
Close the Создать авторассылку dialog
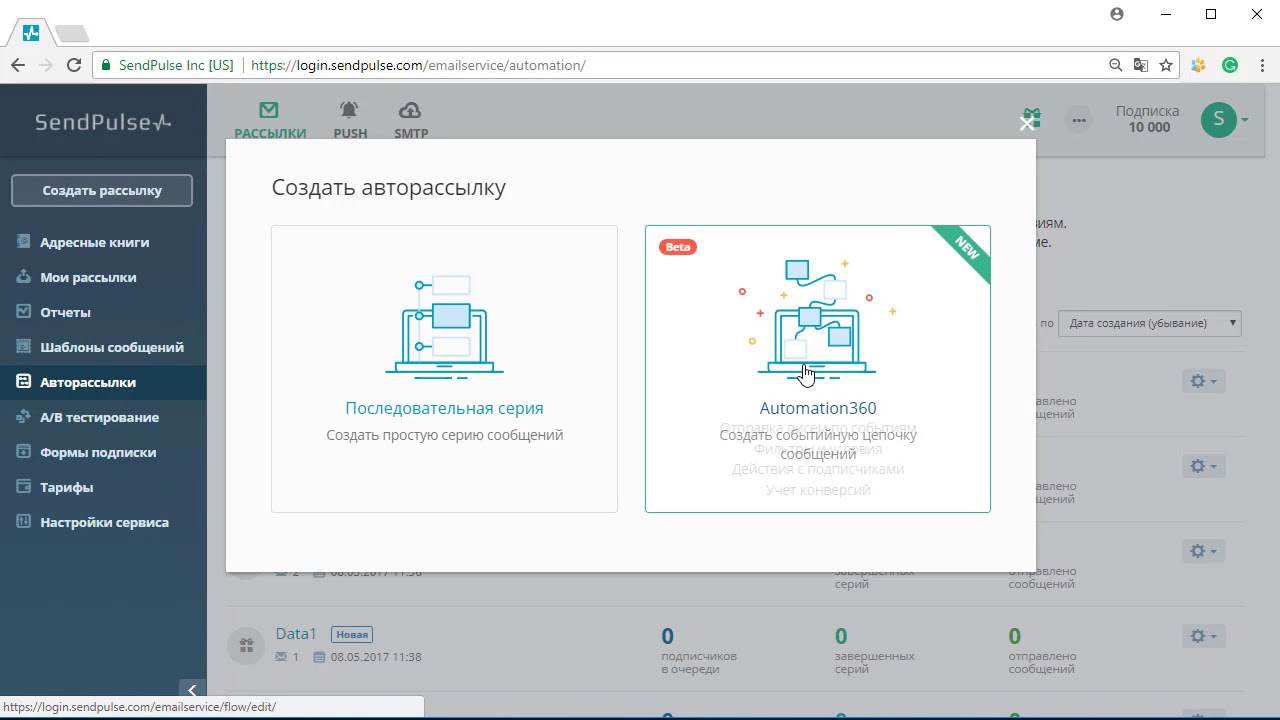pos(1026,124)
